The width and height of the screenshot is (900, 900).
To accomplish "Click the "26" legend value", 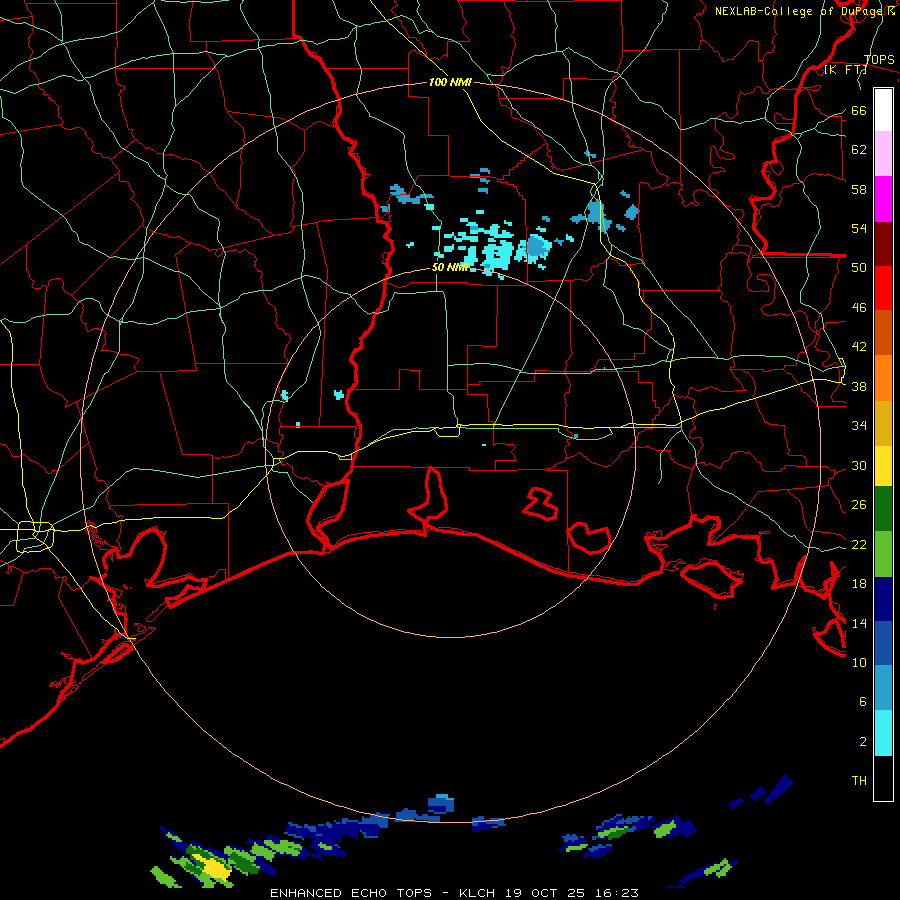I will (x=859, y=505).
